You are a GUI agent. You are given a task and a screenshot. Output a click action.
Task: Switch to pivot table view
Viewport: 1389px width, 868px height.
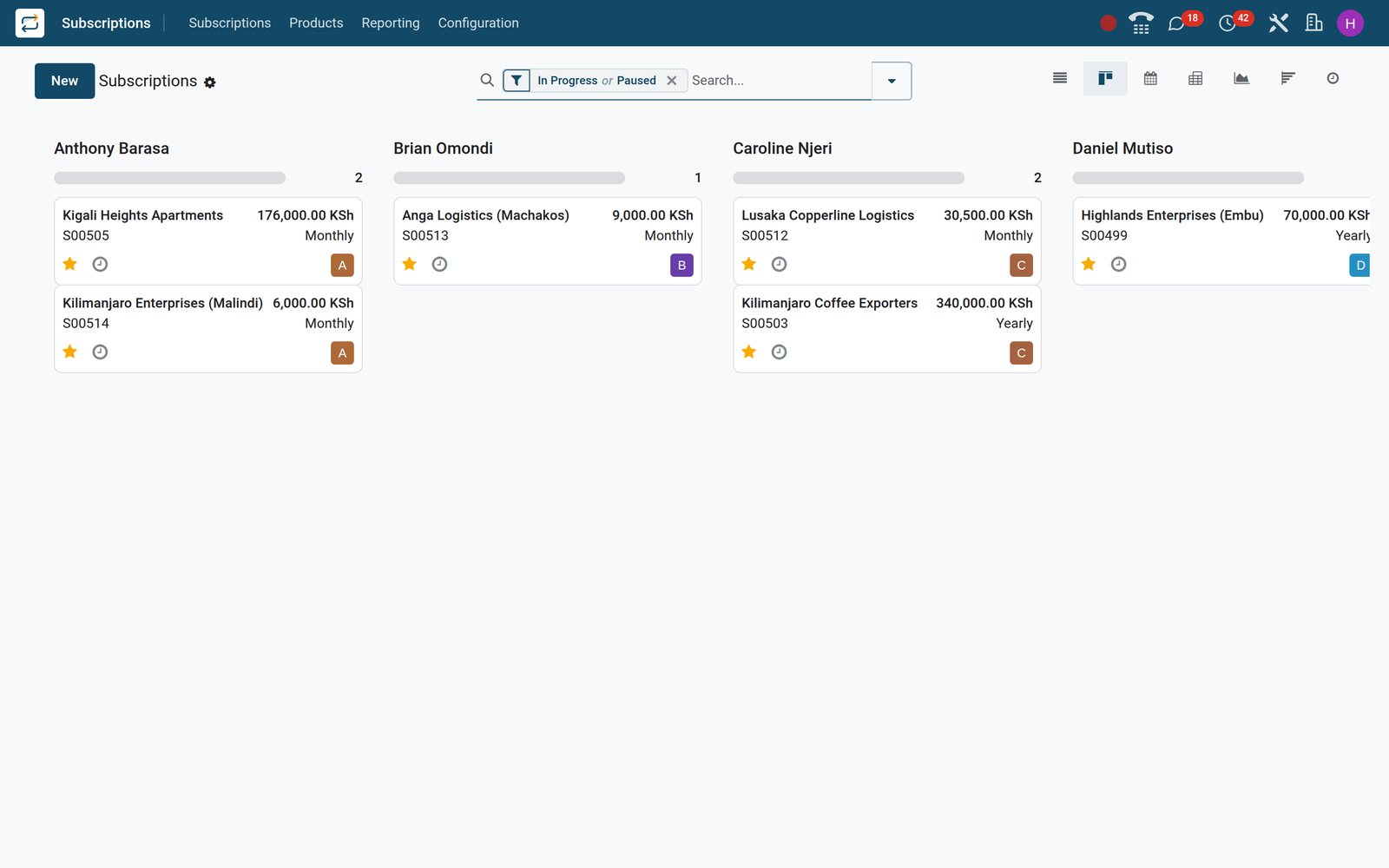point(1195,78)
